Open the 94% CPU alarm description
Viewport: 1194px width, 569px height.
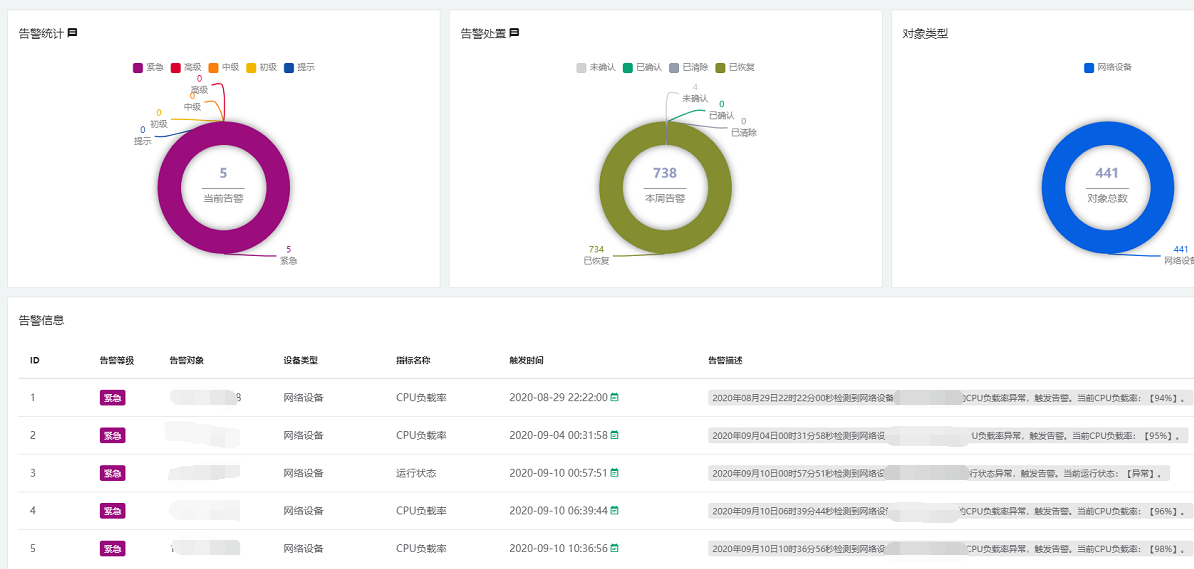pyautogui.click(x=950, y=398)
